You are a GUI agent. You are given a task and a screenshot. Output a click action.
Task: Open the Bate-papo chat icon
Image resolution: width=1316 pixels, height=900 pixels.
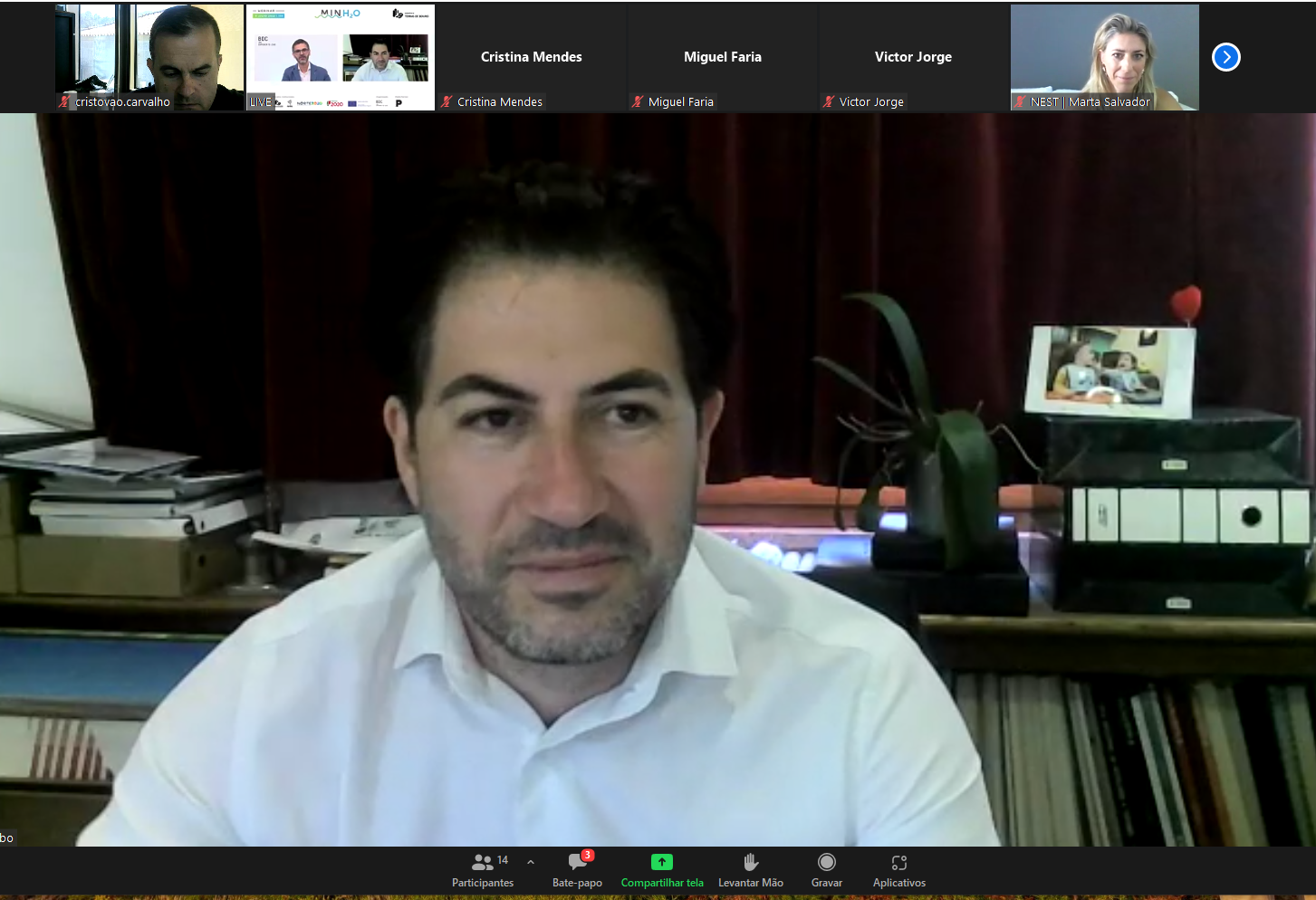coord(577,863)
